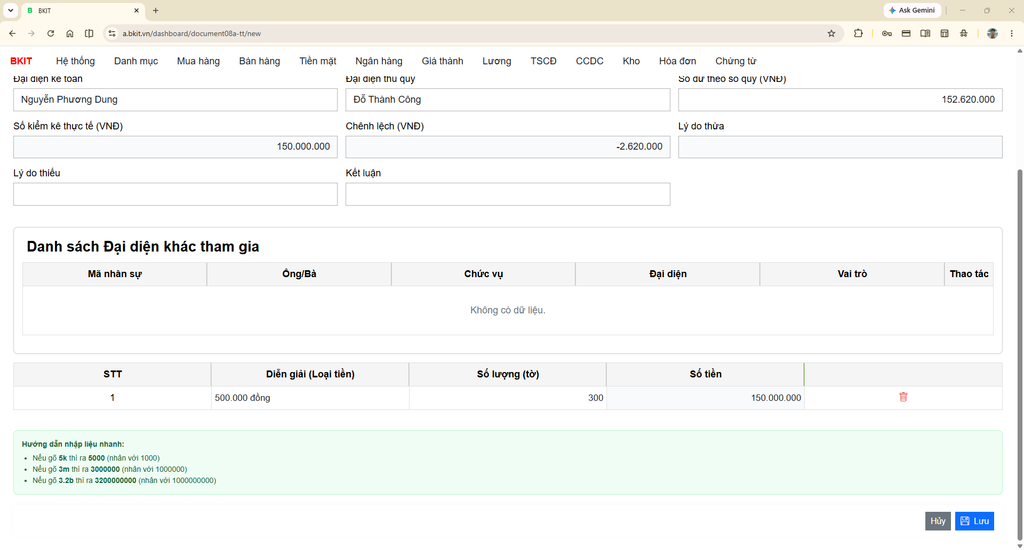Click the Vai trò column header

(852, 274)
